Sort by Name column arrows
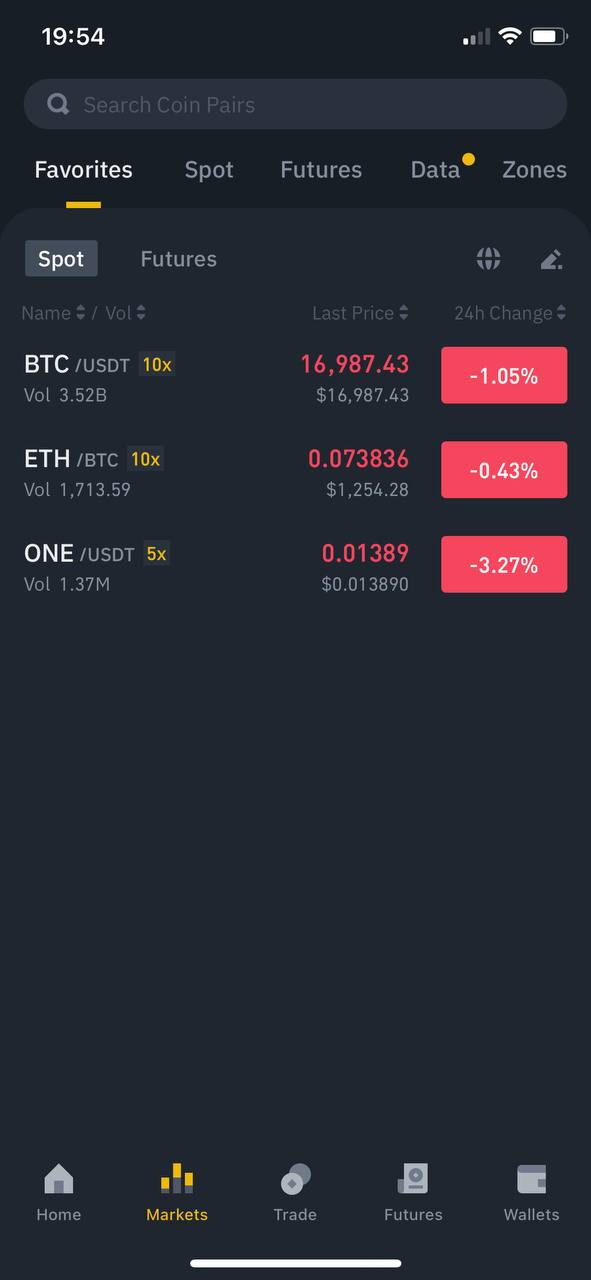 (80, 313)
